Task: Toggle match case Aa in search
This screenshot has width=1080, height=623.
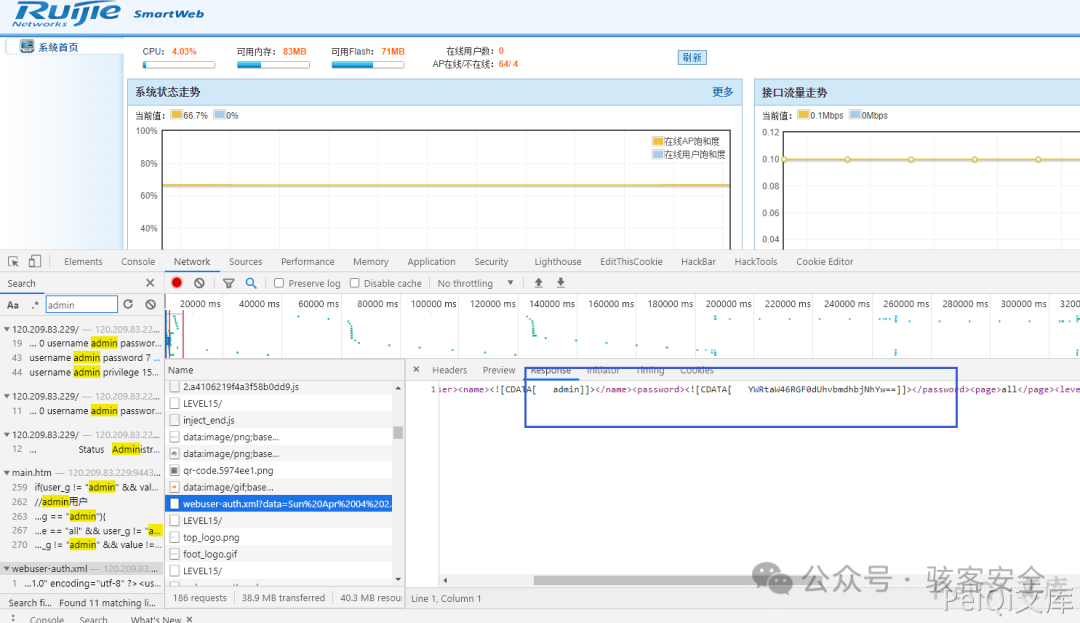Action: (13, 305)
